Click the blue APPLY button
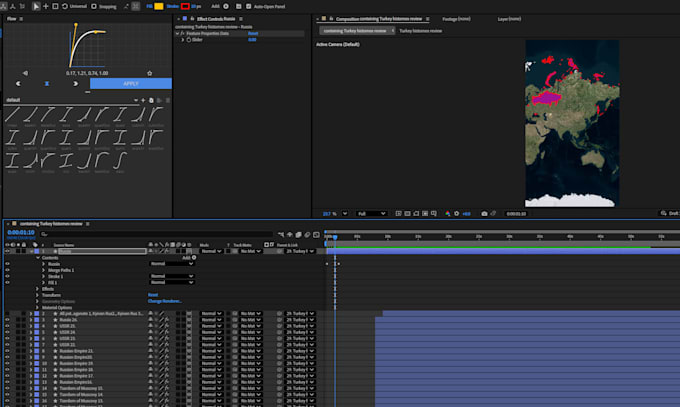Viewport: 680px width, 407px height. [x=131, y=83]
